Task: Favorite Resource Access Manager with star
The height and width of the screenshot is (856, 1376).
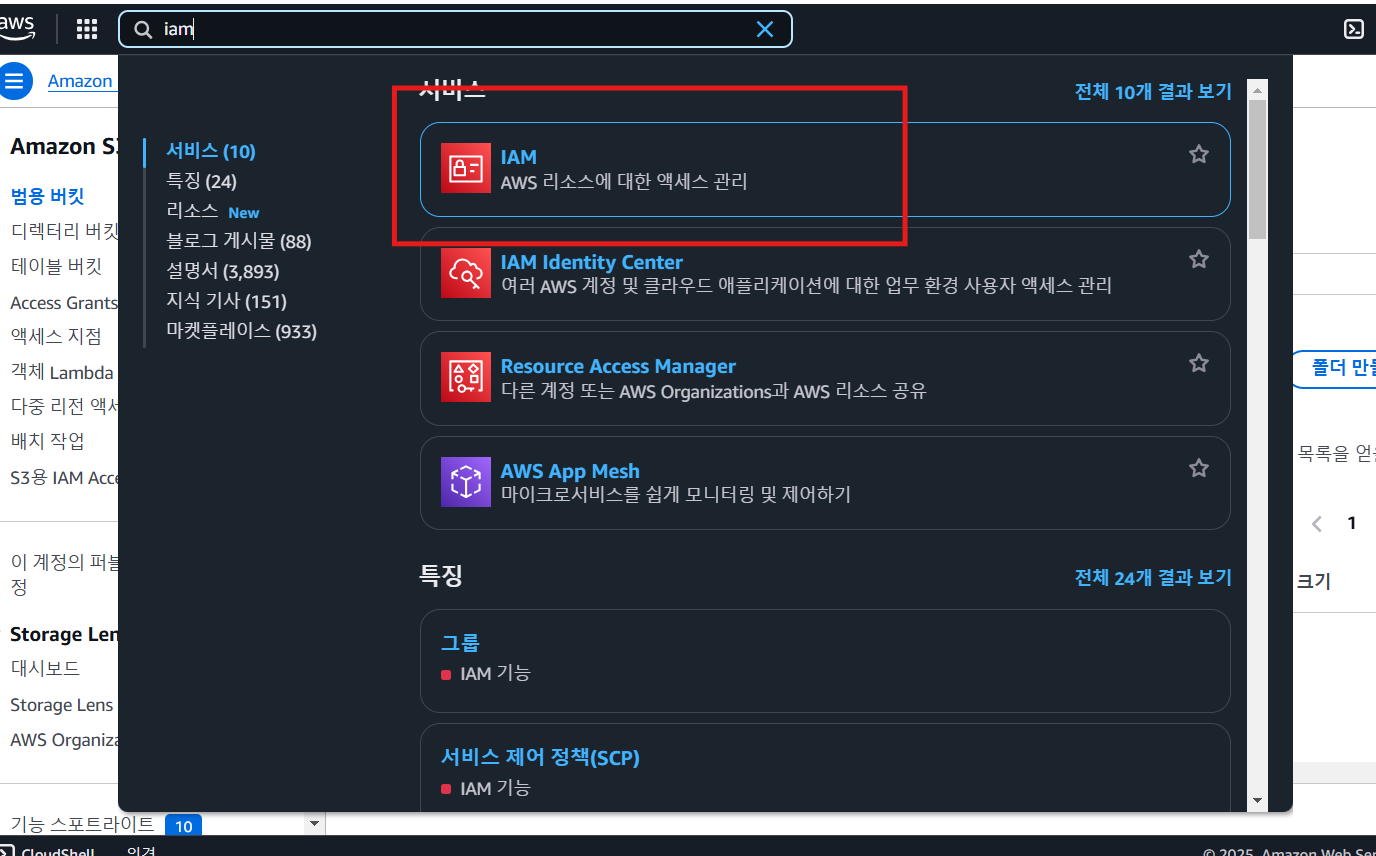Action: [1199, 363]
